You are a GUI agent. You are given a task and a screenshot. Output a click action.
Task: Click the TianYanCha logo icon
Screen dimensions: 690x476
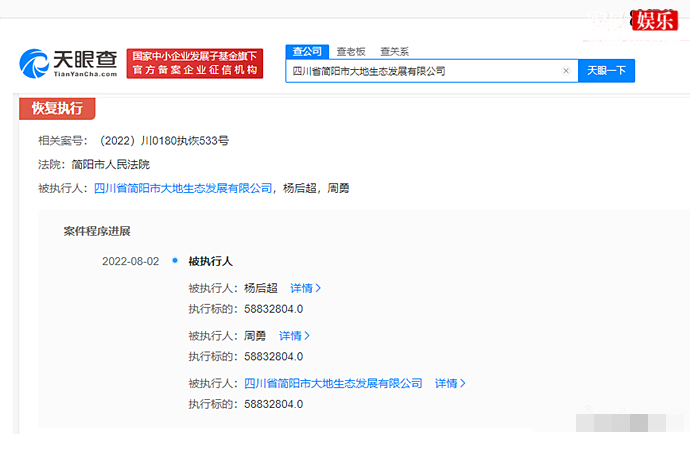tap(33, 64)
